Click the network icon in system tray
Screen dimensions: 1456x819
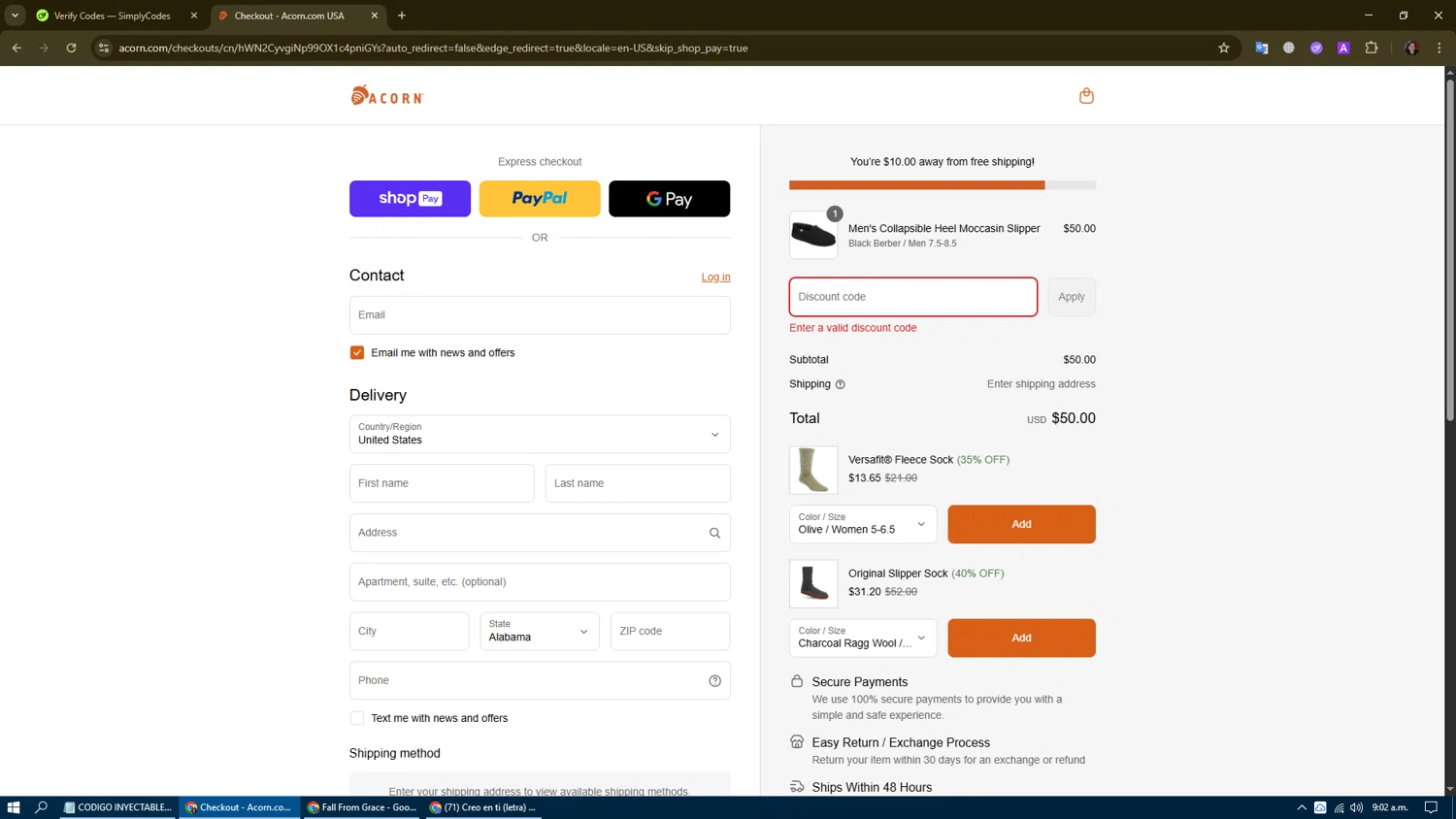pos(1339,807)
